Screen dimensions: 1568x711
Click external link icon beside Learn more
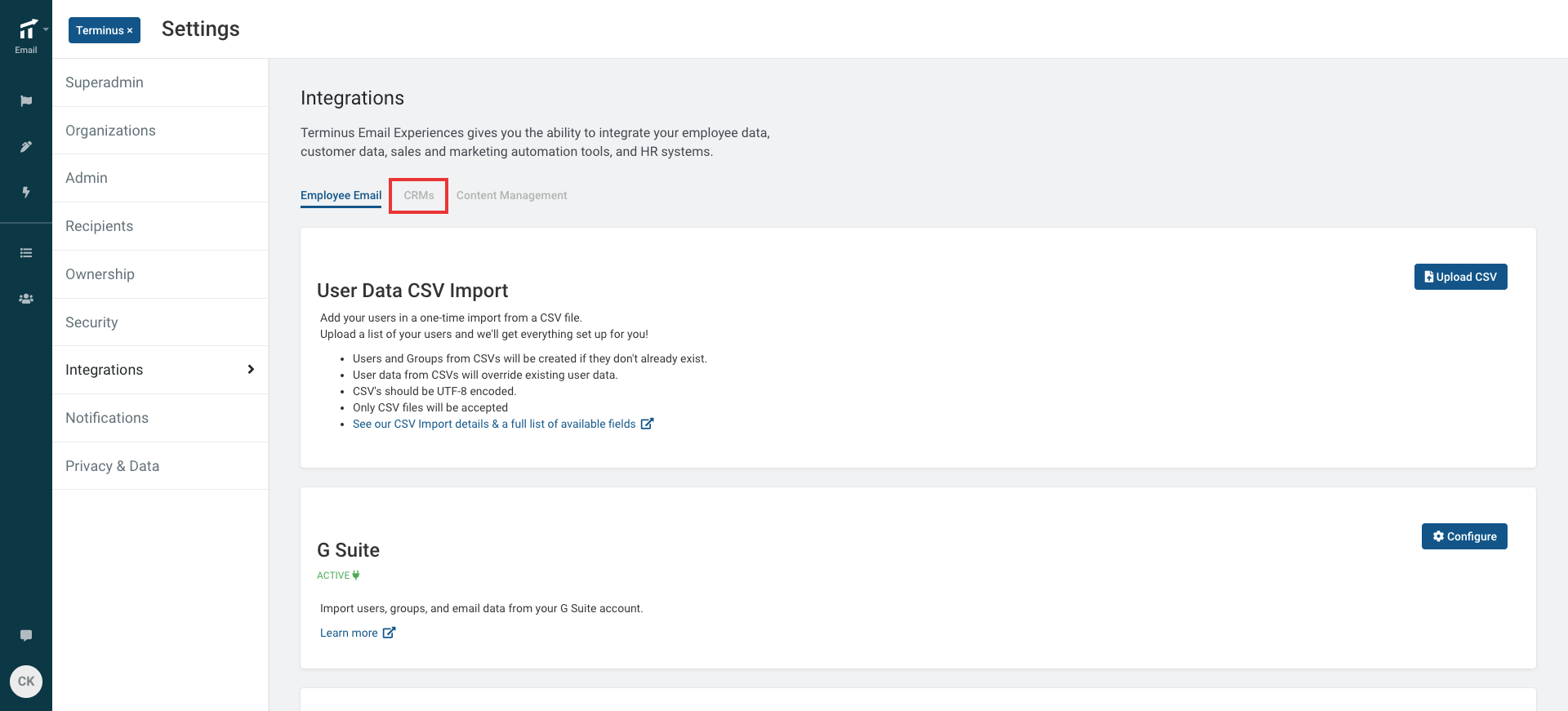(x=389, y=633)
